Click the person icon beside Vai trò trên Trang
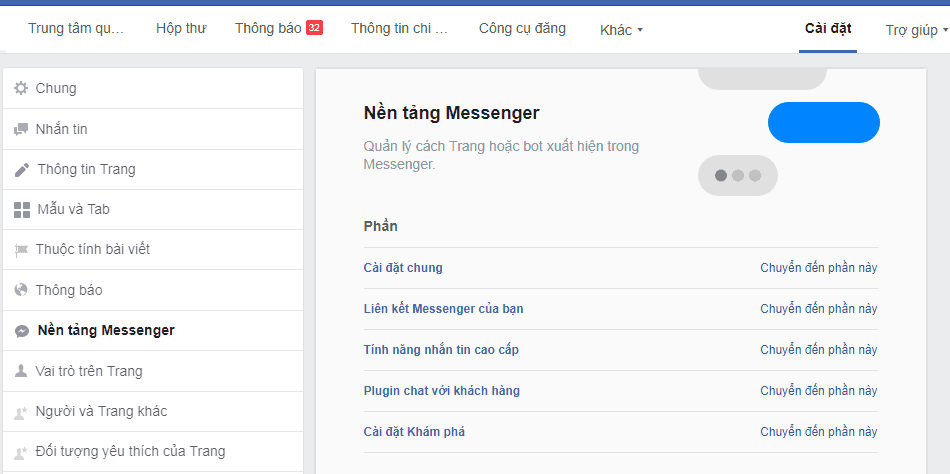This screenshot has width=950, height=474. point(21,371)
